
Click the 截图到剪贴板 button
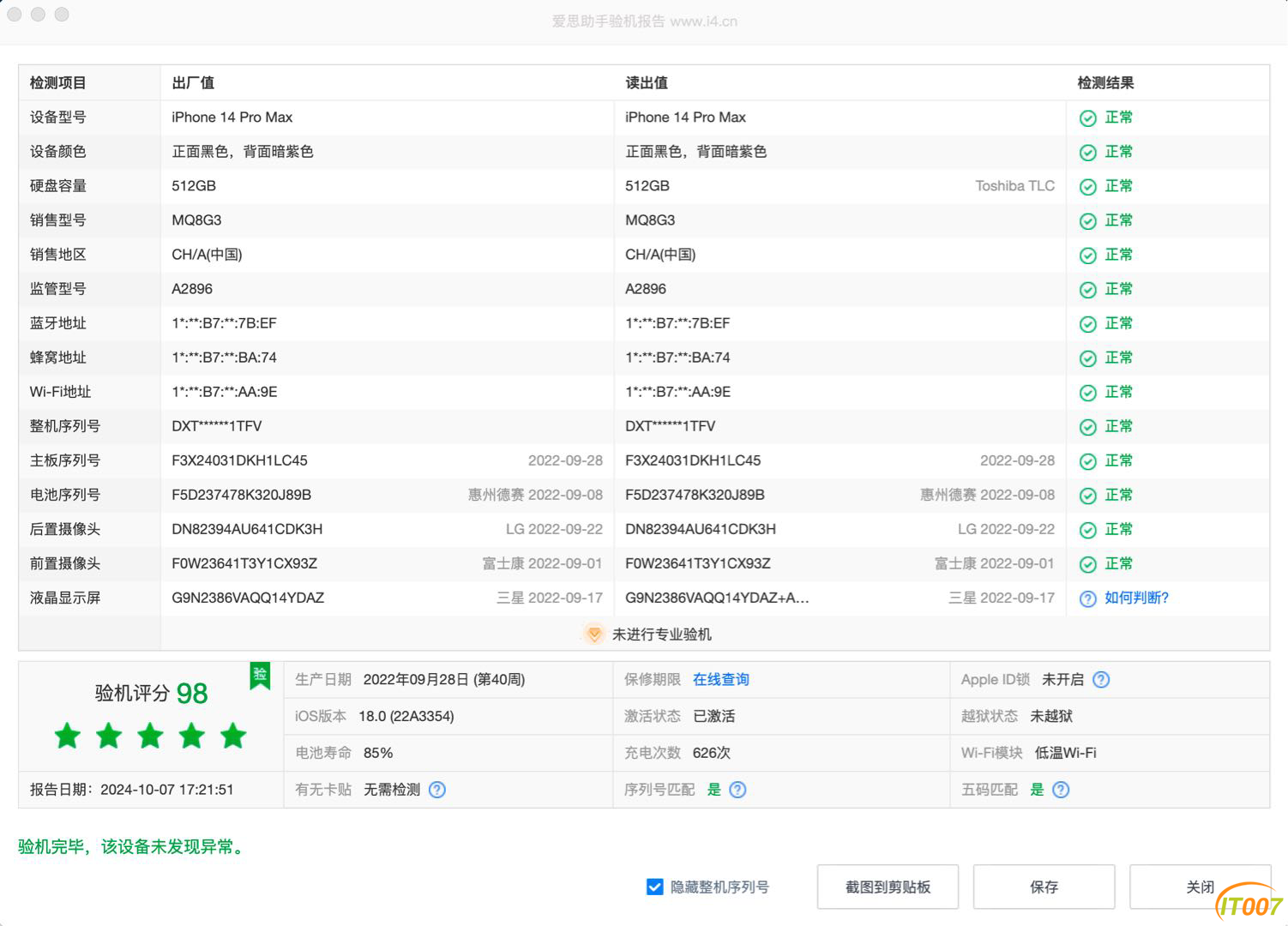coord(888,887)
